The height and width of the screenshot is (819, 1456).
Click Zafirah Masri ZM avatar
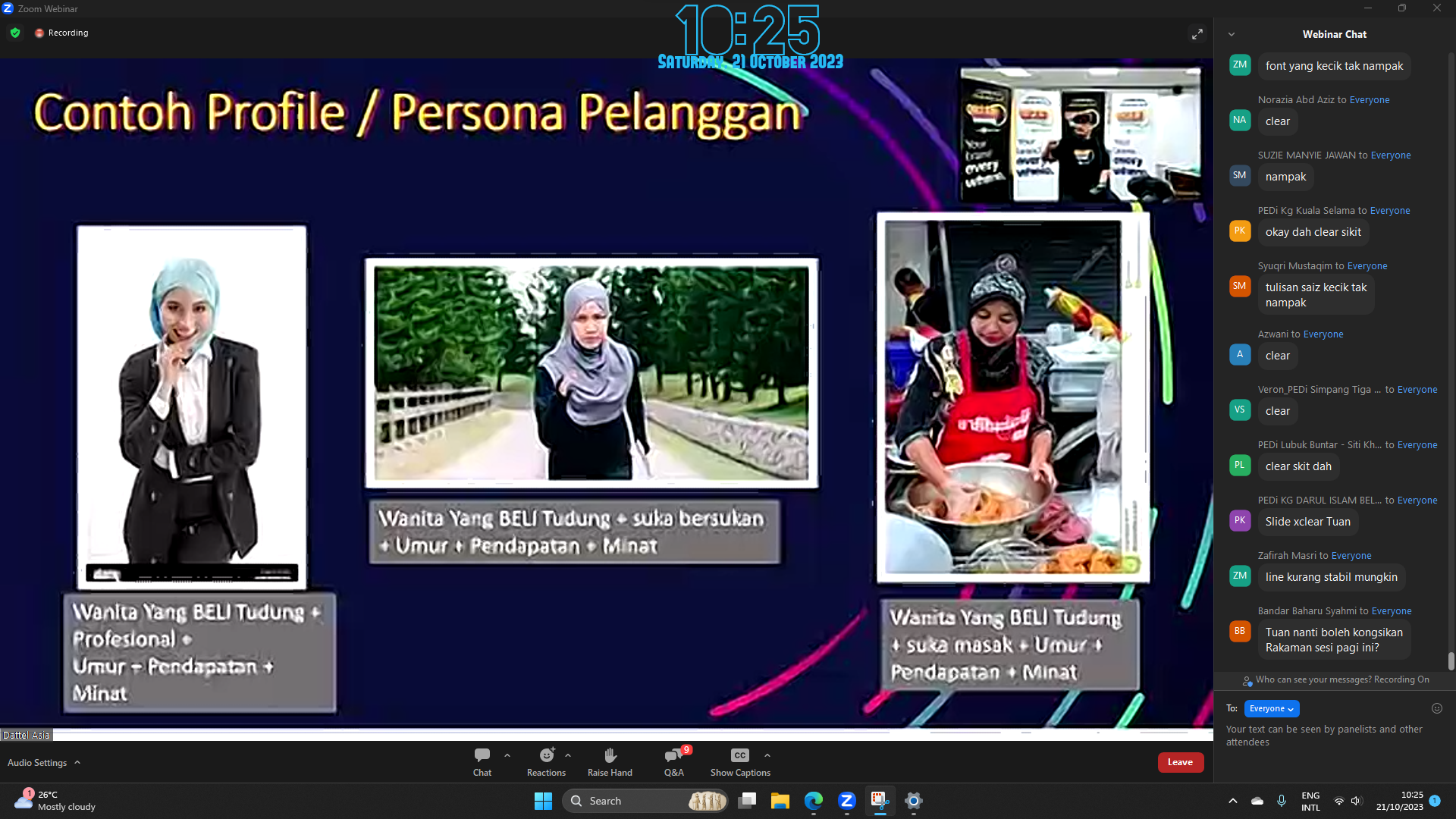click(x=1240, y=576)
